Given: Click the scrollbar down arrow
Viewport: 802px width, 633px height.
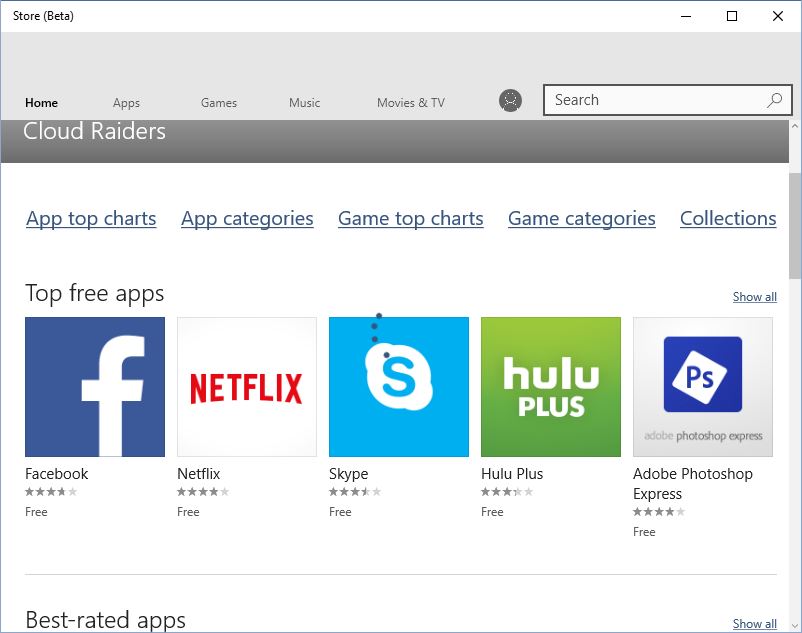Looking at the screenshot, I should click(795, 626).
